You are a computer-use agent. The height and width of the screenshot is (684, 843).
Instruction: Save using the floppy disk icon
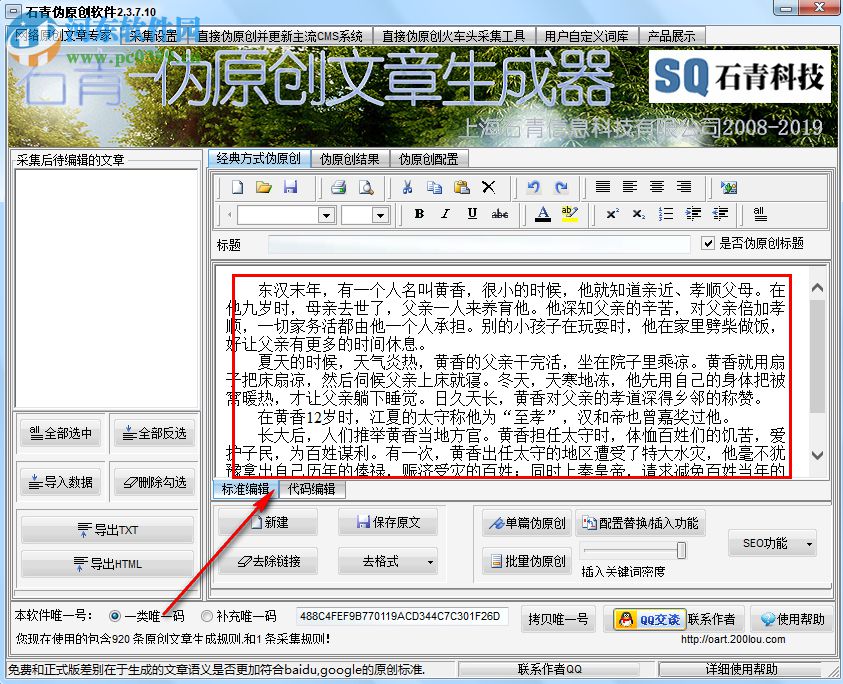point(290,187)
